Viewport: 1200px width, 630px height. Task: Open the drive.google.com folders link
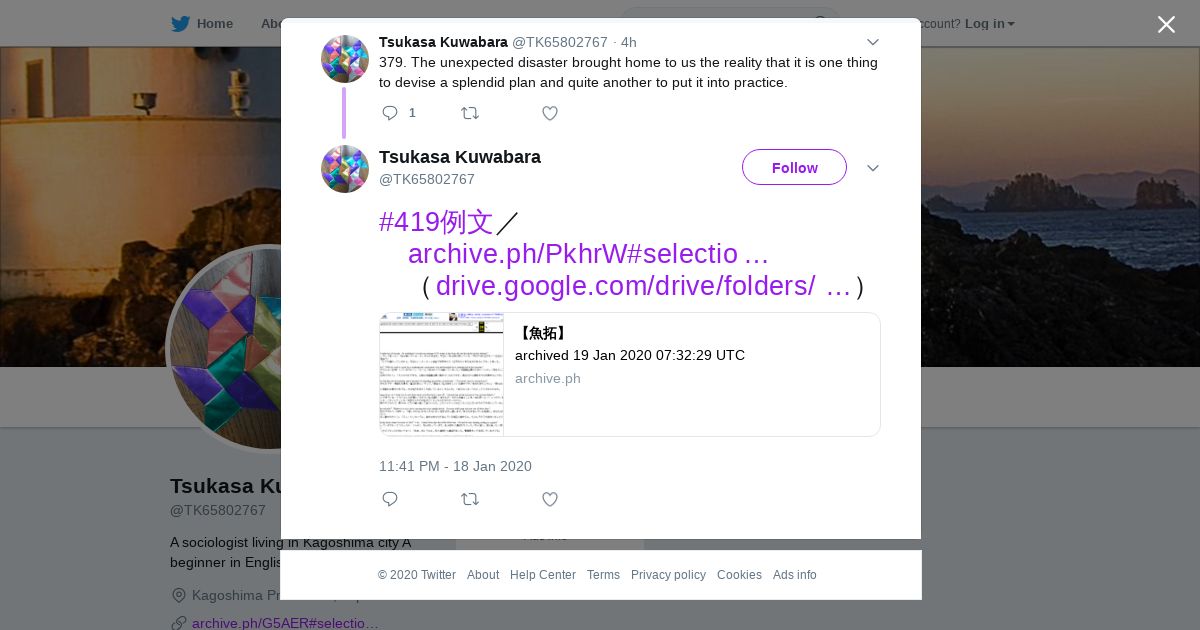point(643,286)
